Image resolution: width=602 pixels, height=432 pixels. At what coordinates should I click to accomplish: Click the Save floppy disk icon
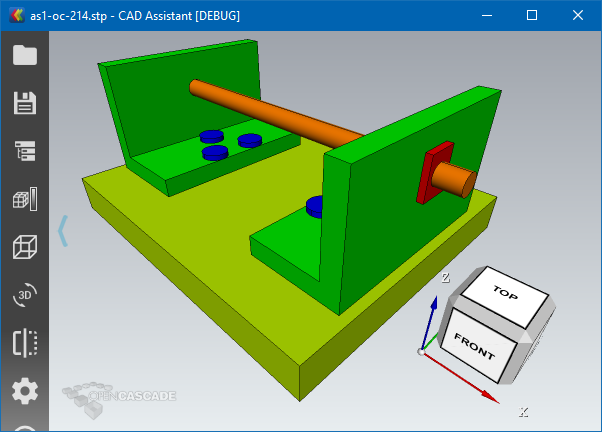[24, 102]
